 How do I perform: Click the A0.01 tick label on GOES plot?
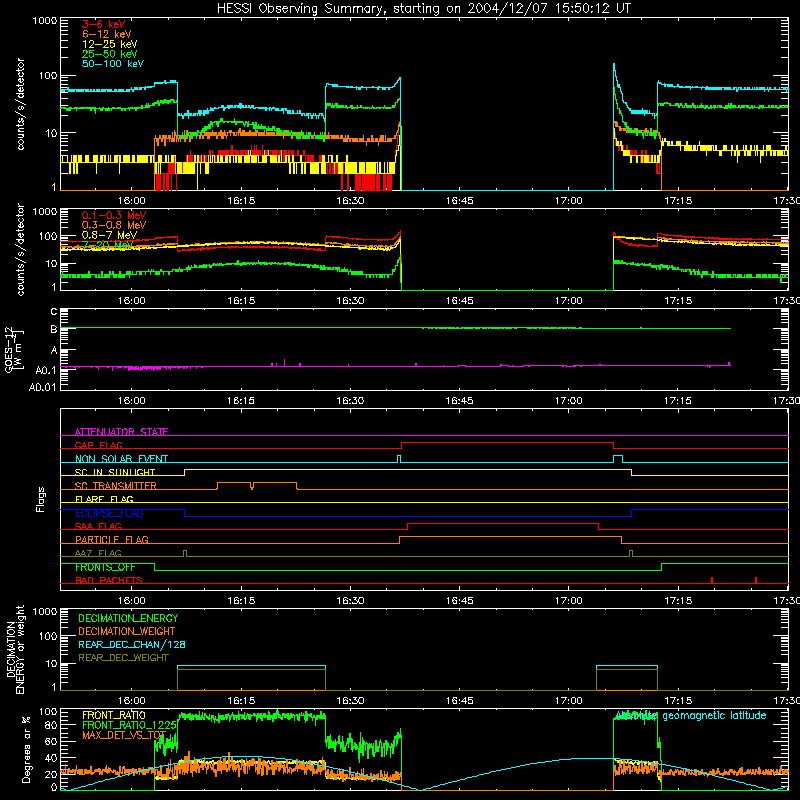coord(42,387)
